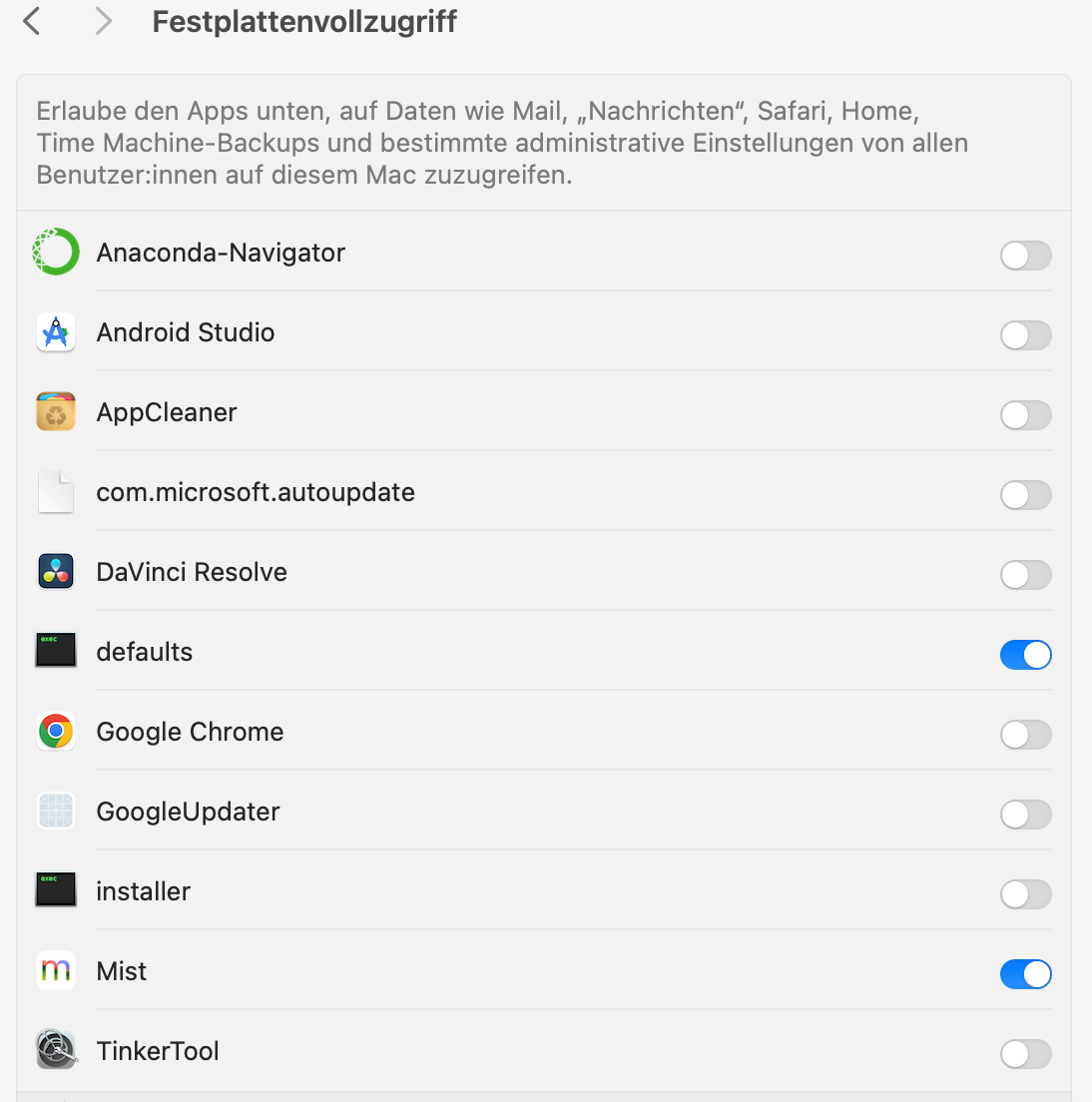Click the installer exec file icon
Viewport: 1092px width, 1102px height.
coord(56,889)
